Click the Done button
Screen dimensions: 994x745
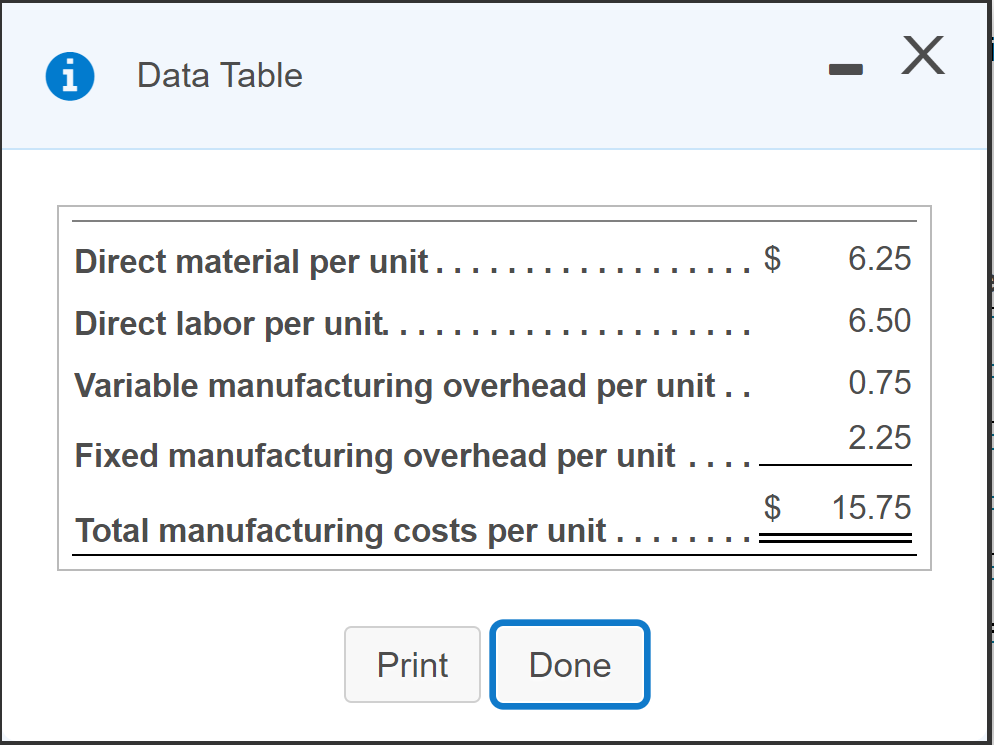[x=570, y=665]
